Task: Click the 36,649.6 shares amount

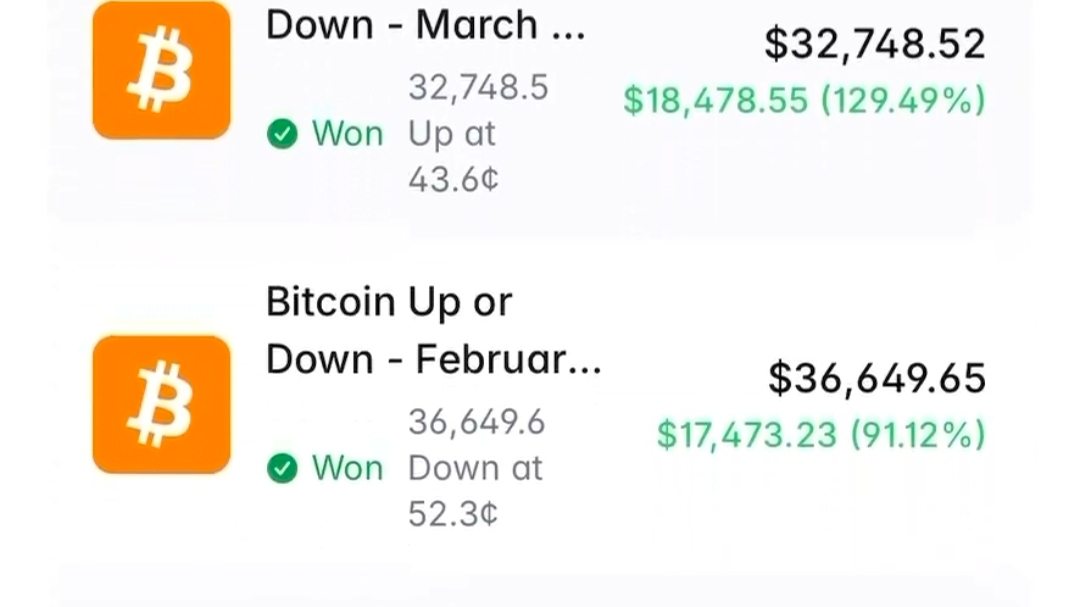Action: pyautogui.click(x=477, y=423)
